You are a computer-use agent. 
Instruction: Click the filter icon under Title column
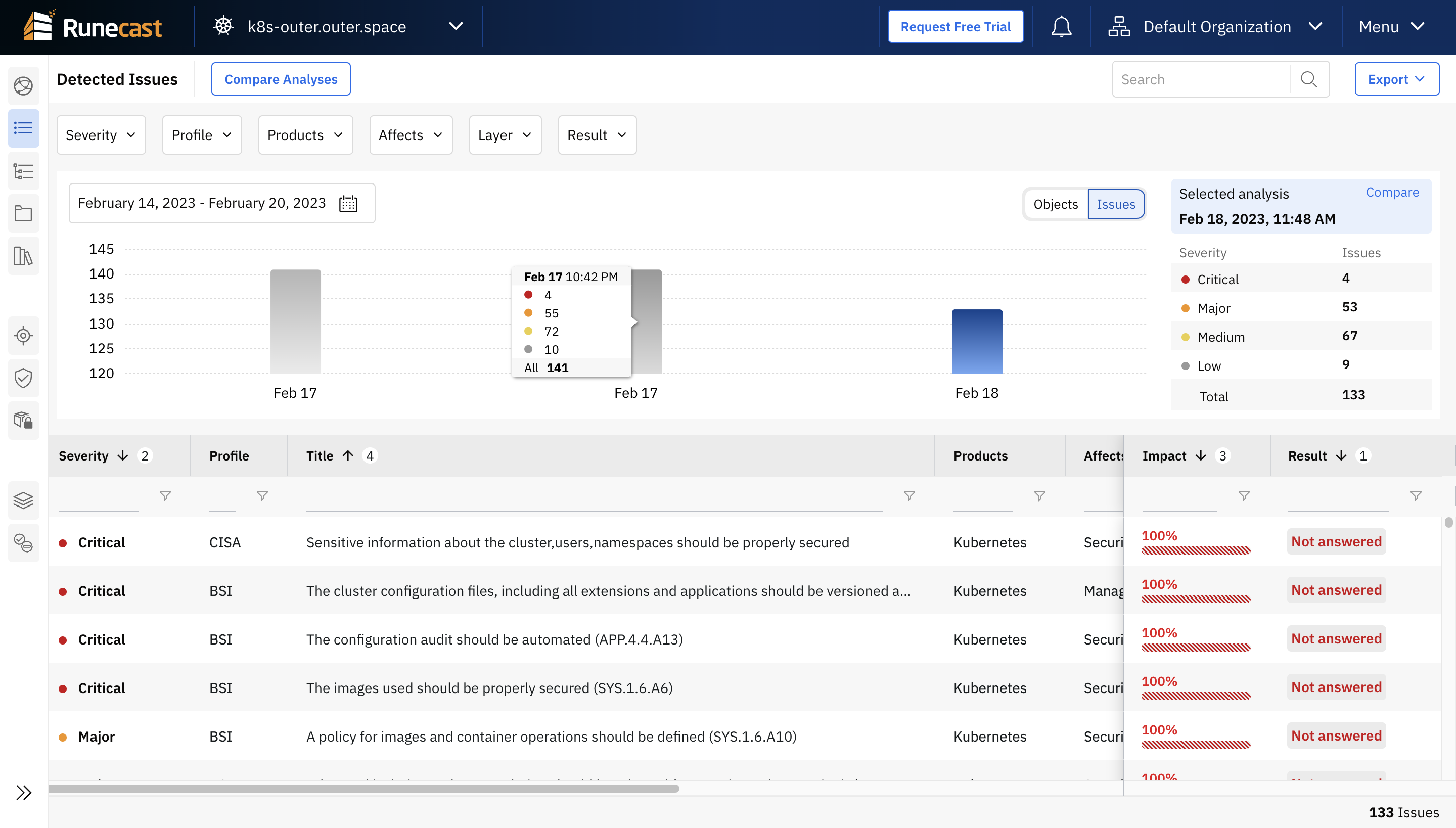pos(909,496)
